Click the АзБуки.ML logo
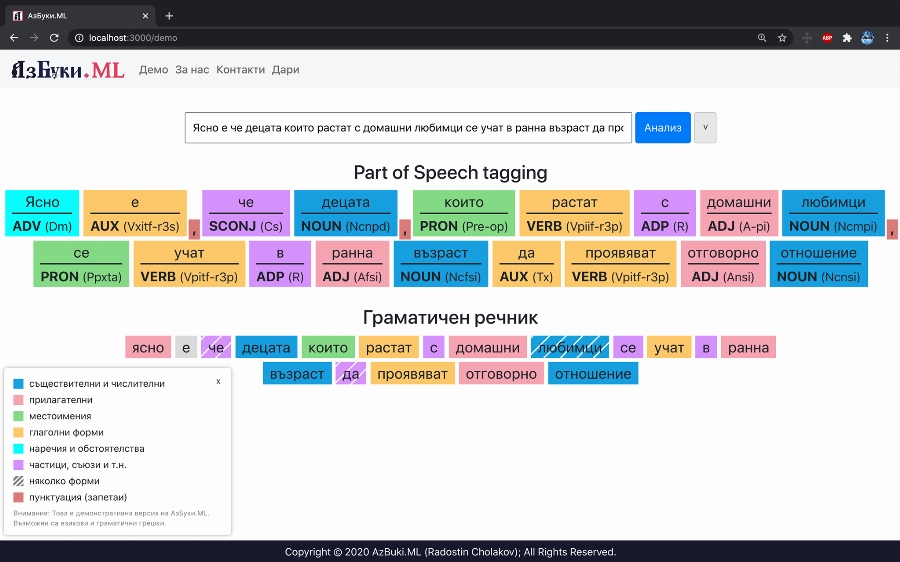 click(x=67, y=70)
